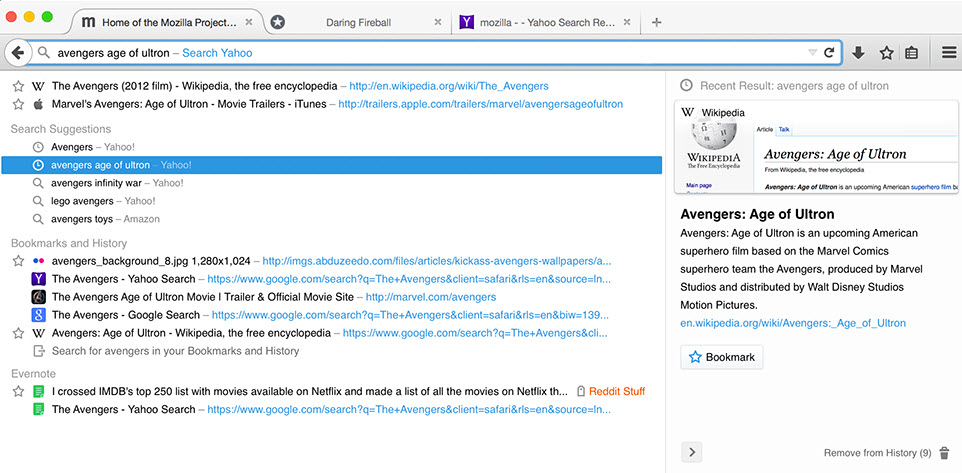This screenshot has height=473, width=962.
Task: Click Remove from History (9)
Action: point(877,453)
